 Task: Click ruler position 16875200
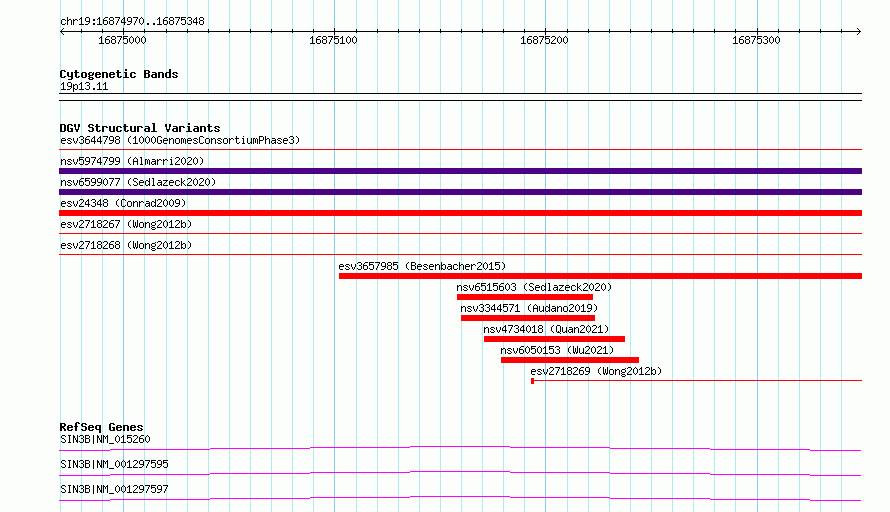pyautogui.click(x=544, y=40)
